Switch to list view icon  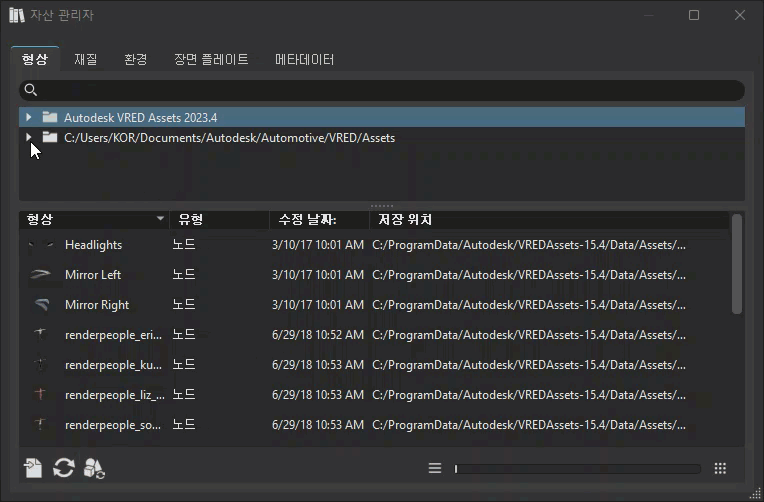[x=435, y=468]
